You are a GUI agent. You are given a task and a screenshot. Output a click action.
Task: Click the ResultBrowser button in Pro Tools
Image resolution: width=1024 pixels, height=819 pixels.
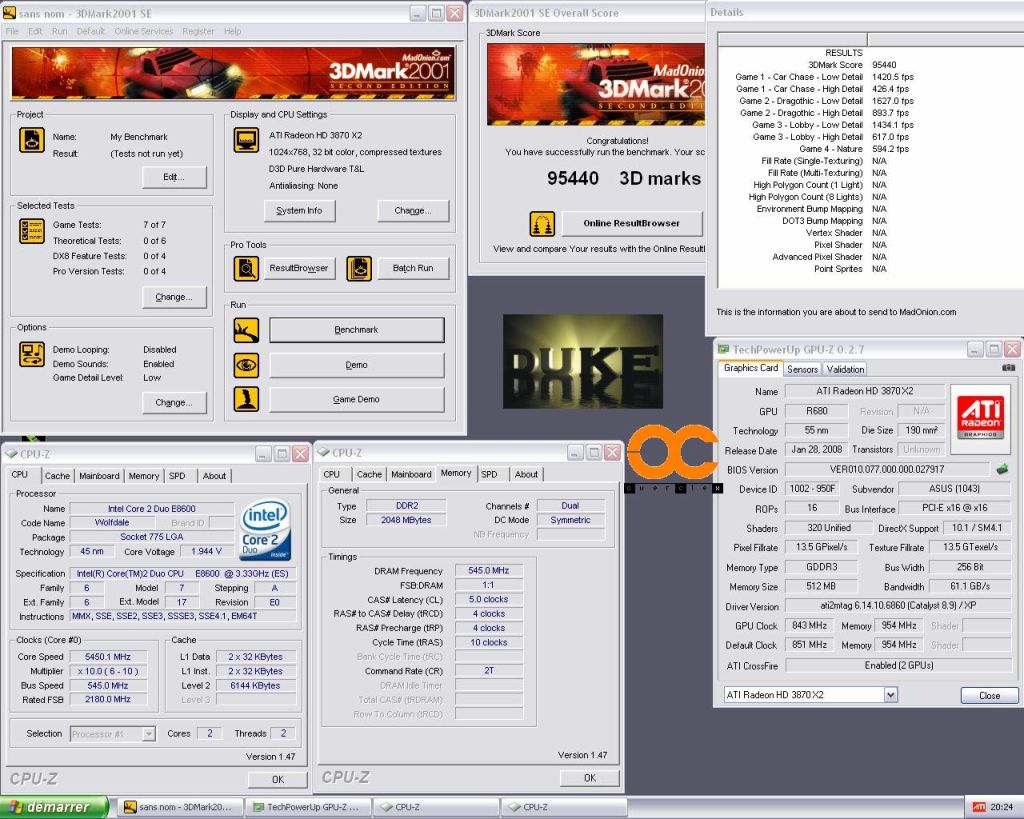pyautogui.click(x=299, y=268)
